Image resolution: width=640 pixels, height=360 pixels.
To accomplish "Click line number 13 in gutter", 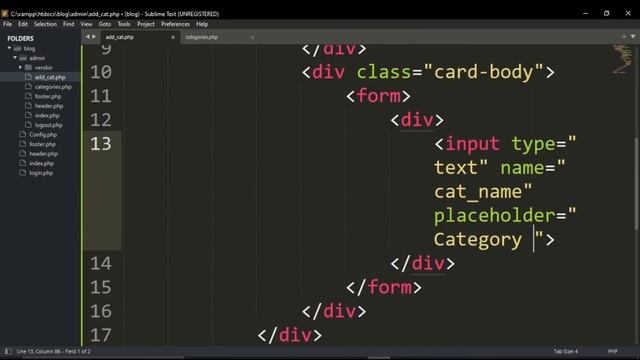I will point(101,144).
